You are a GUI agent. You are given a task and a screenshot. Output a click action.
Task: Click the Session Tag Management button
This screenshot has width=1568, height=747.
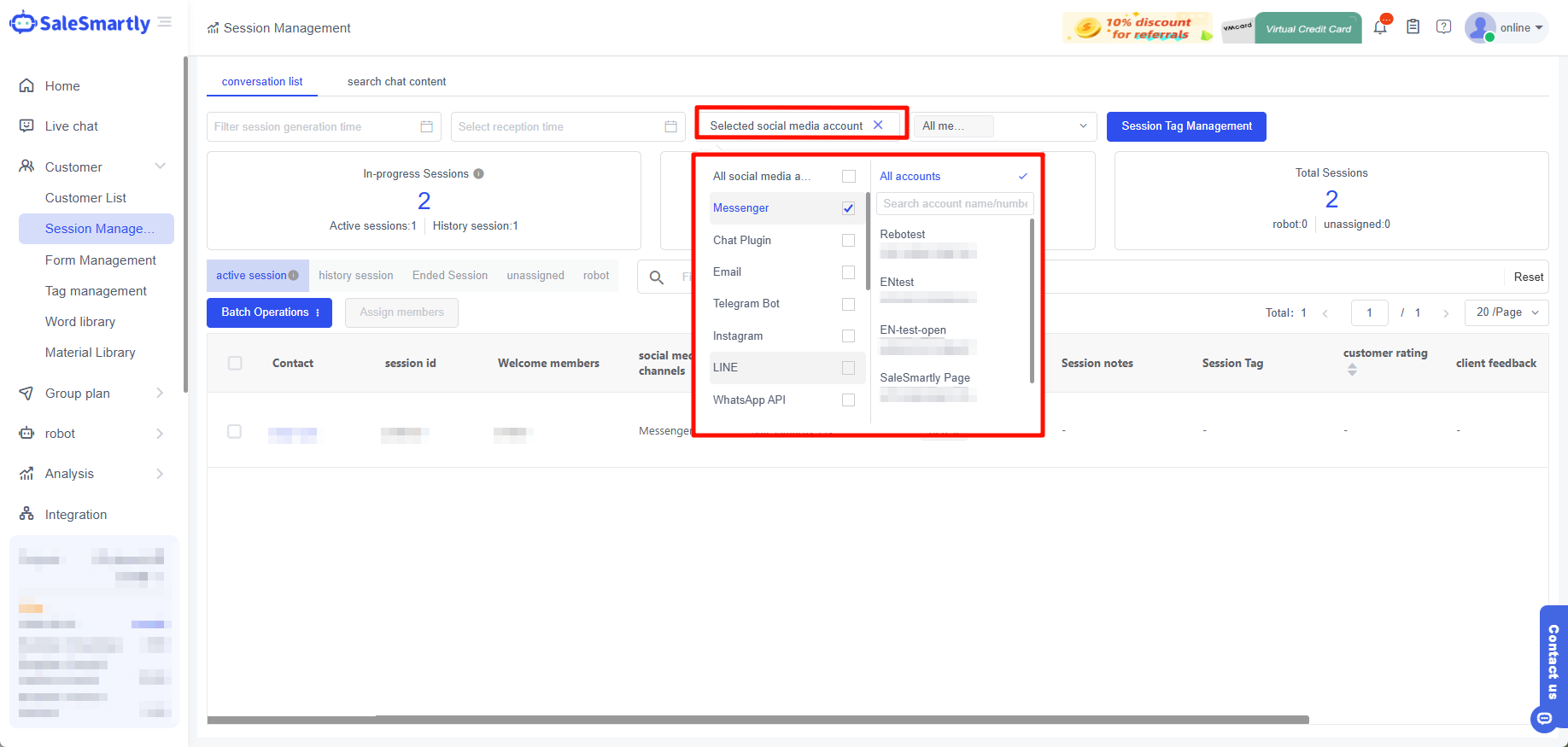coord(1186,126)
